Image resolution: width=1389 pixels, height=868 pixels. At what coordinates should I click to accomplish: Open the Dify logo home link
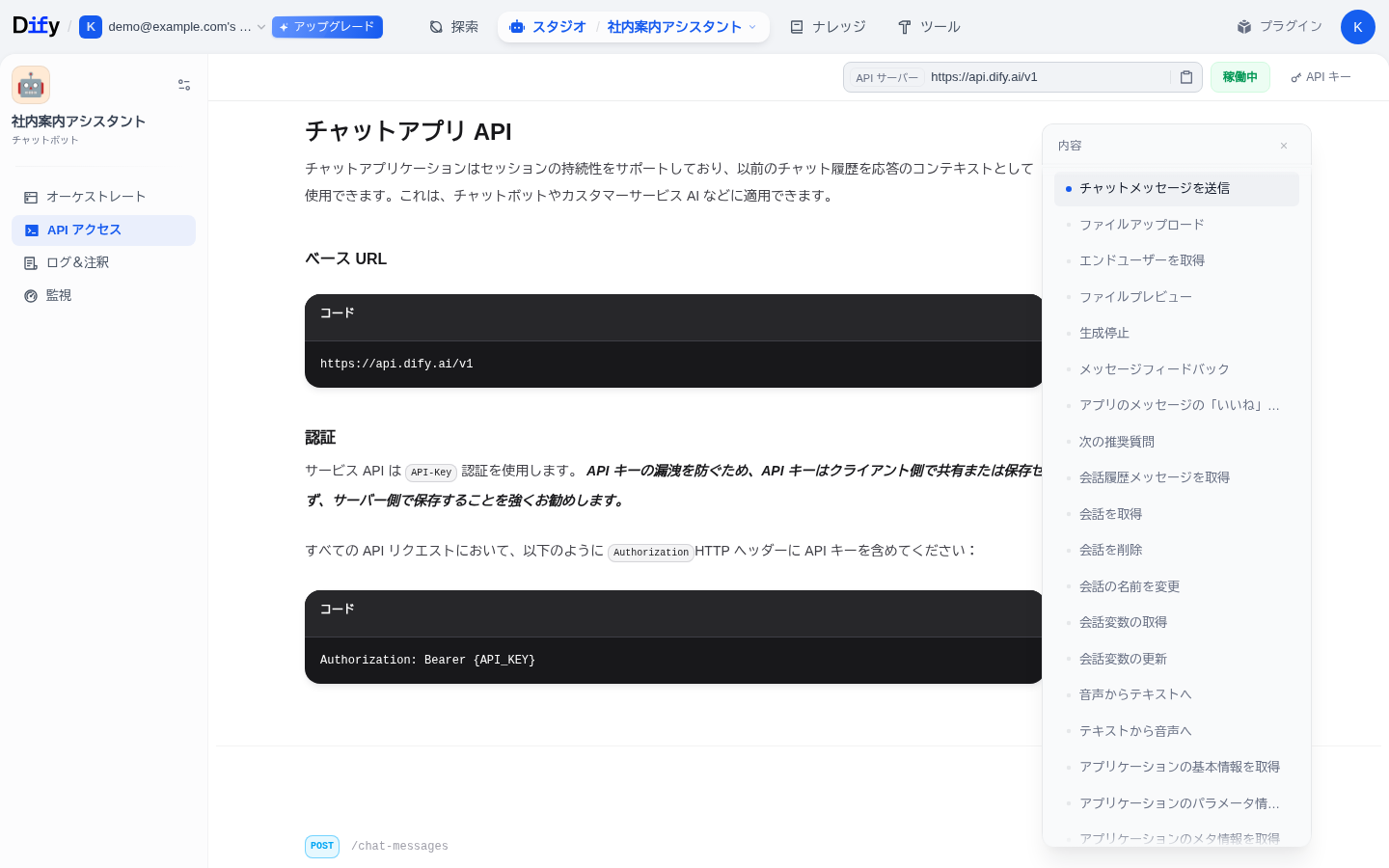tap(36, 26)
